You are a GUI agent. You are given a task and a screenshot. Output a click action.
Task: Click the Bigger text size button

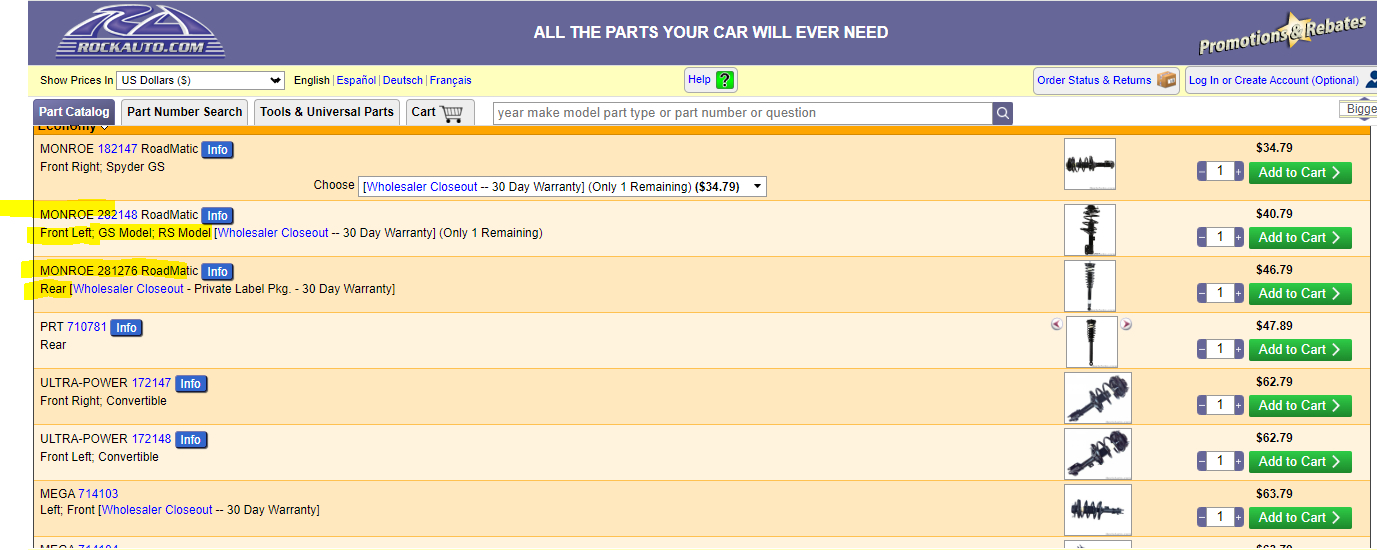pos(1358,109)
